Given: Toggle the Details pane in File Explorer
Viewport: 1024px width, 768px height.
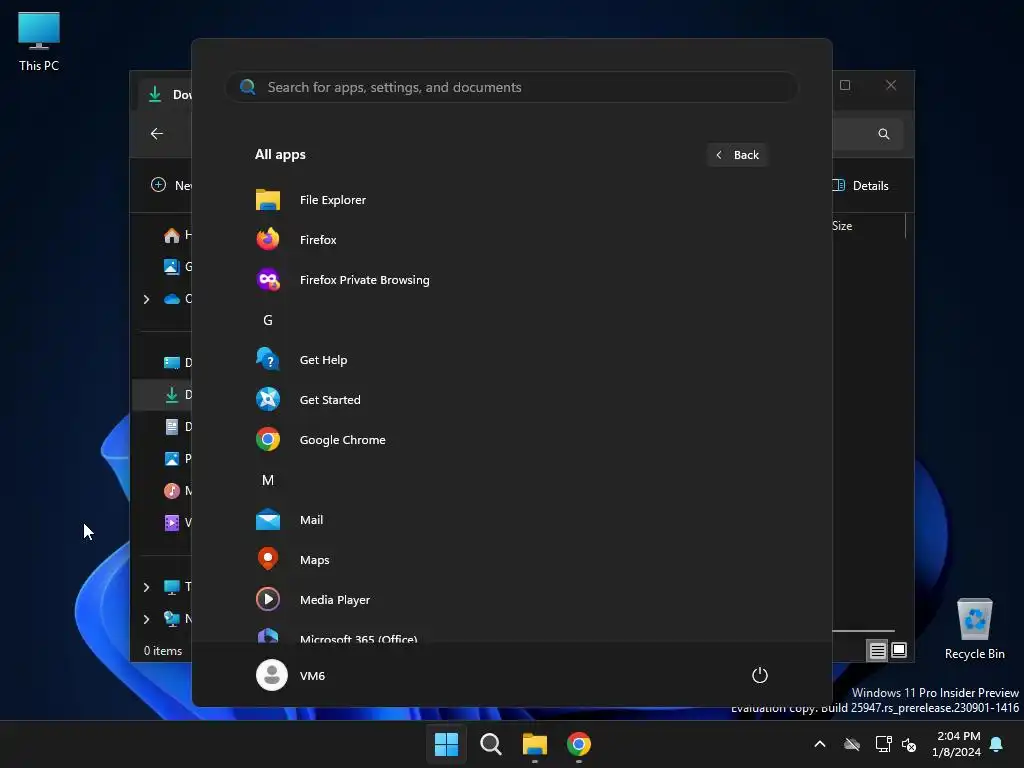Looking at the screenshot, I should (x=860, y=185).
